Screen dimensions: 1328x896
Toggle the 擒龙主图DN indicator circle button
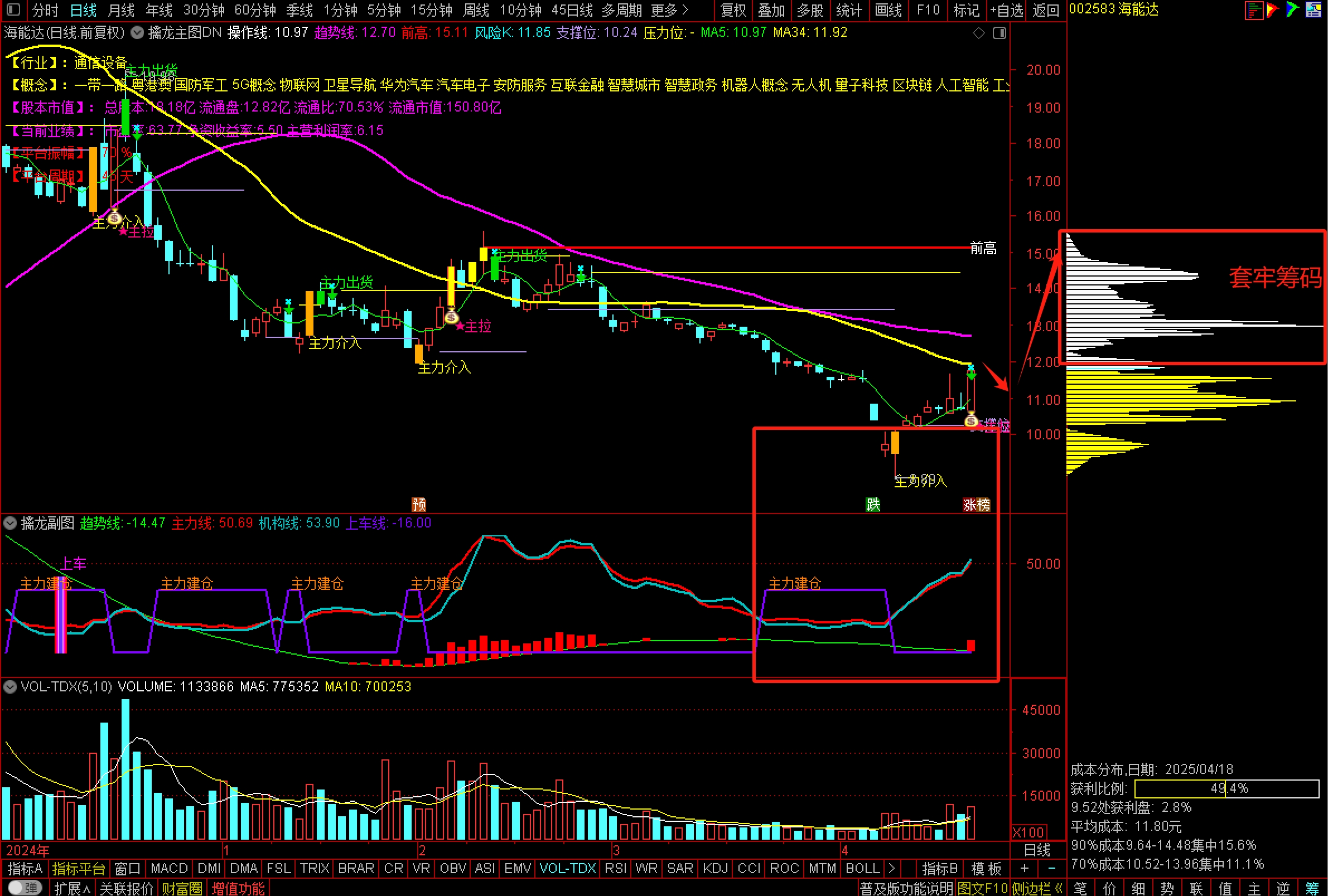137,32
